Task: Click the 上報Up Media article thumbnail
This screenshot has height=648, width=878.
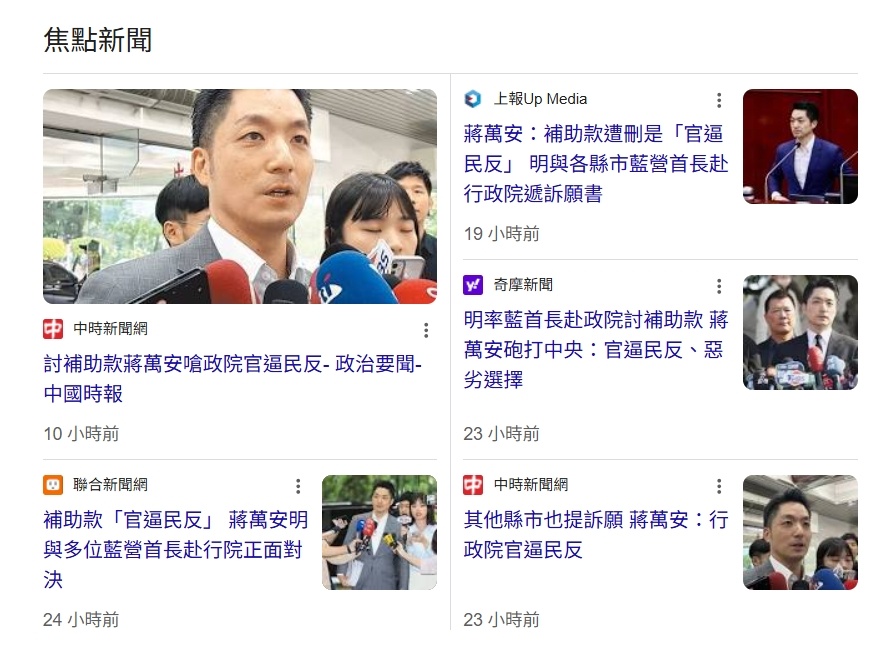Action: 800,146
